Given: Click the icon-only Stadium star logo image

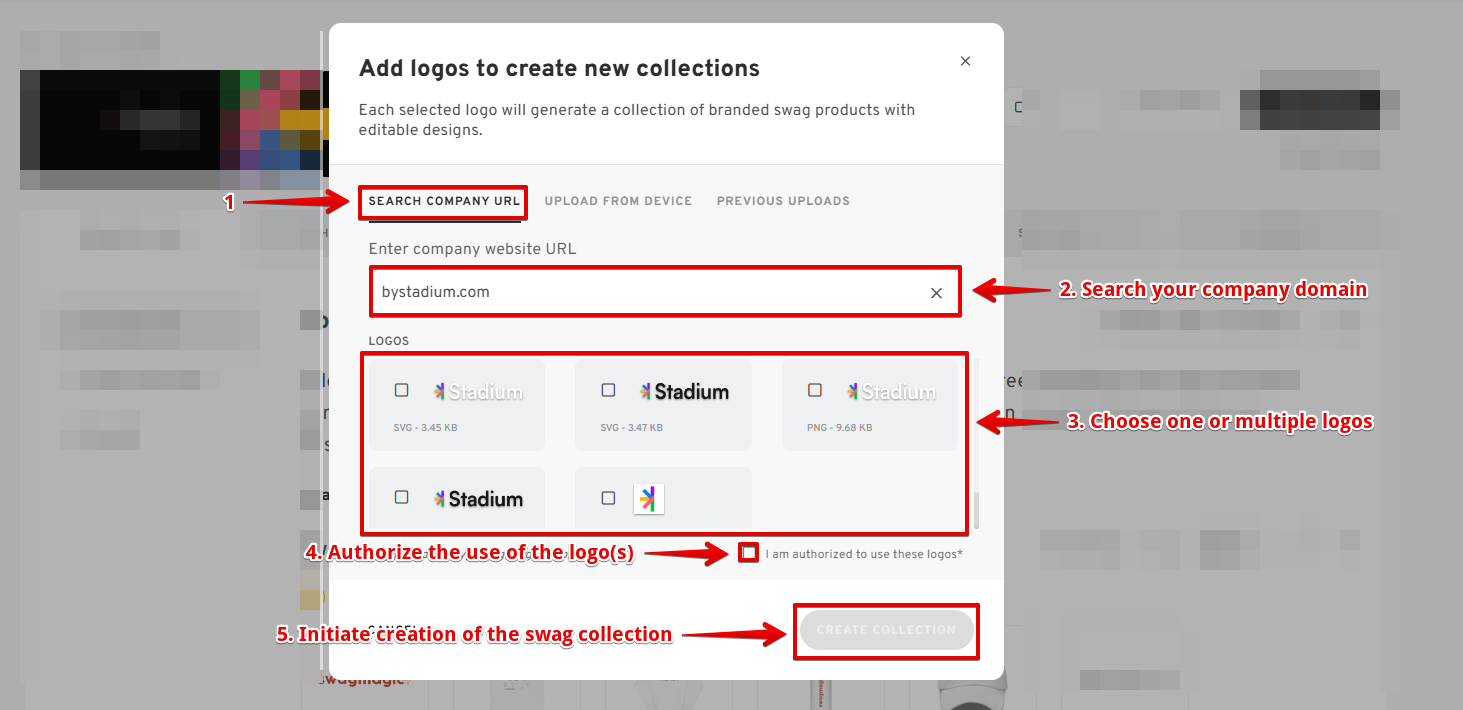Looking at the screenshot, I should [649, 499].
